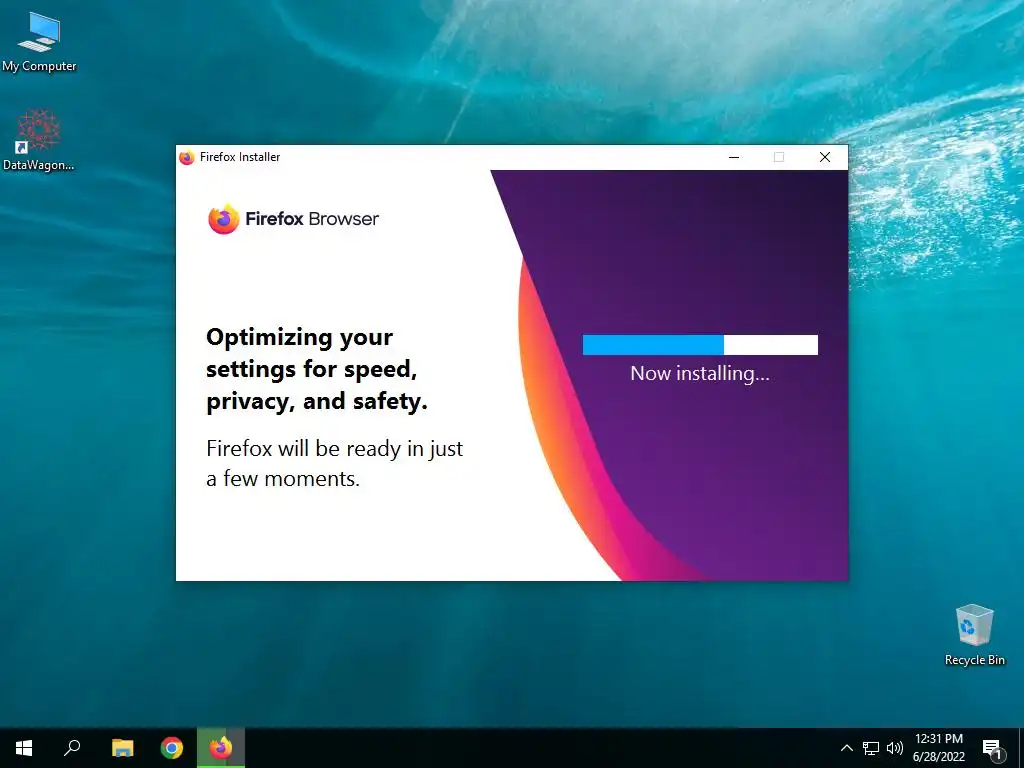Click the Firefox Installer taskbar button
The height and width of the screenshot is (768, 1024).
[221, 748]
